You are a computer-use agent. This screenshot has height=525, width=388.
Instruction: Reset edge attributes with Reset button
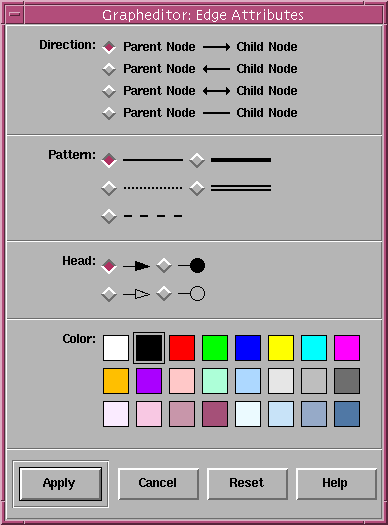click(248, 483)
